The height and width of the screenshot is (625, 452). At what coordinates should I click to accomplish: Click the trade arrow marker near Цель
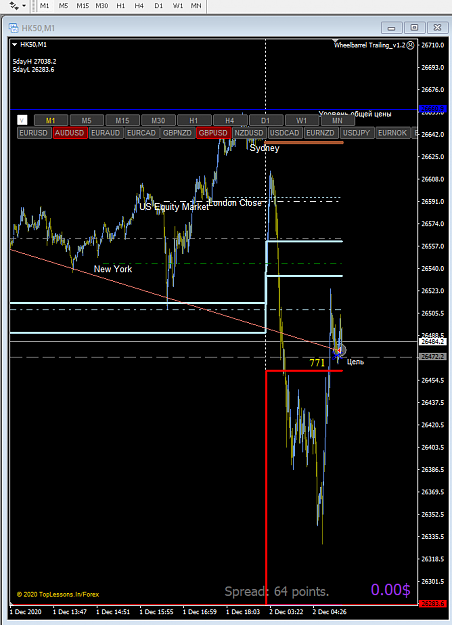click(338, 352)
